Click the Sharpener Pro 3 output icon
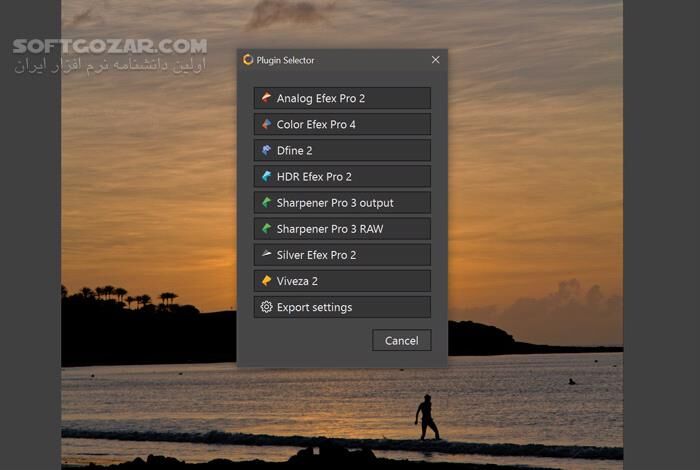 click(x=266, y=202)
